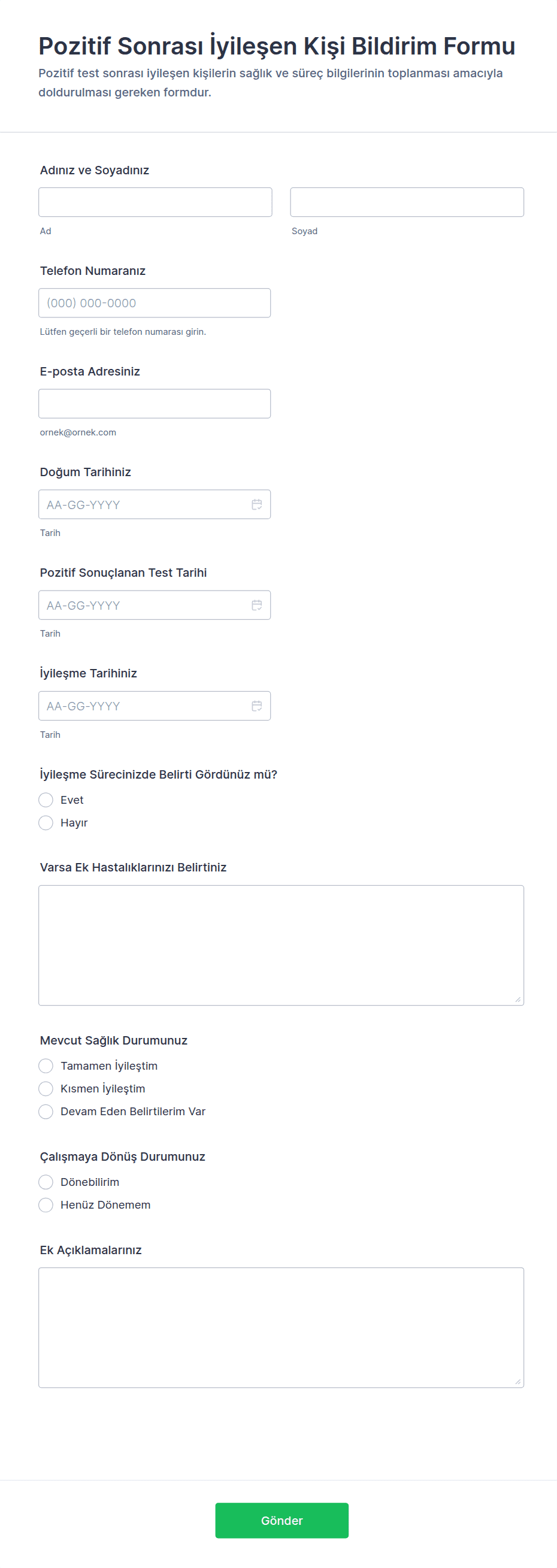
Task: Select Dönebilirim for return to work
Action: coord(46,1181)
